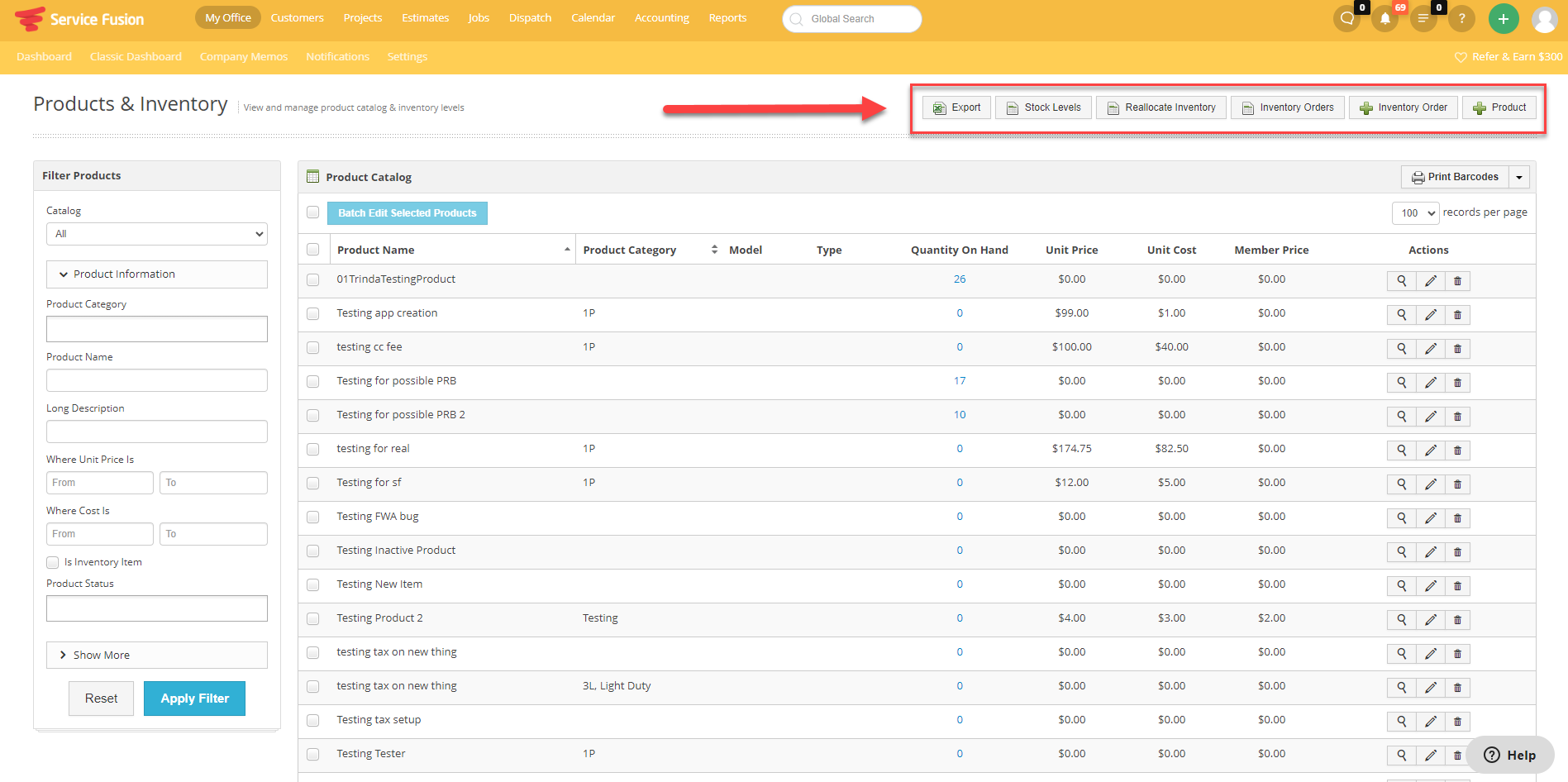The height and width of the screenshot is (782, 1568).
Task: Check the box for Testing app creation
Action: [x=312, y=314]
